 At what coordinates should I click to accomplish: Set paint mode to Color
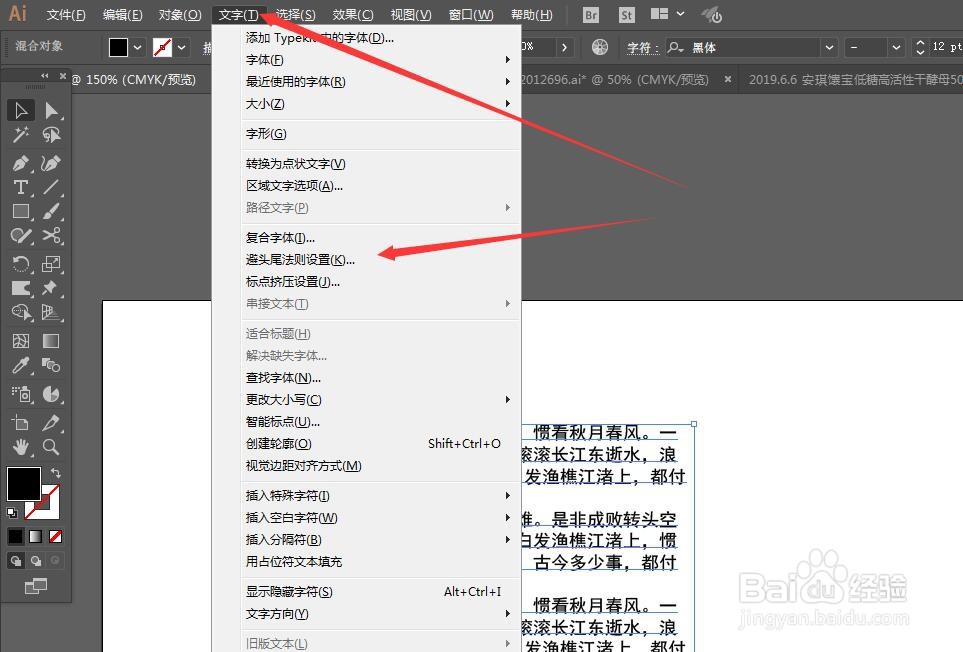[15, 537]
